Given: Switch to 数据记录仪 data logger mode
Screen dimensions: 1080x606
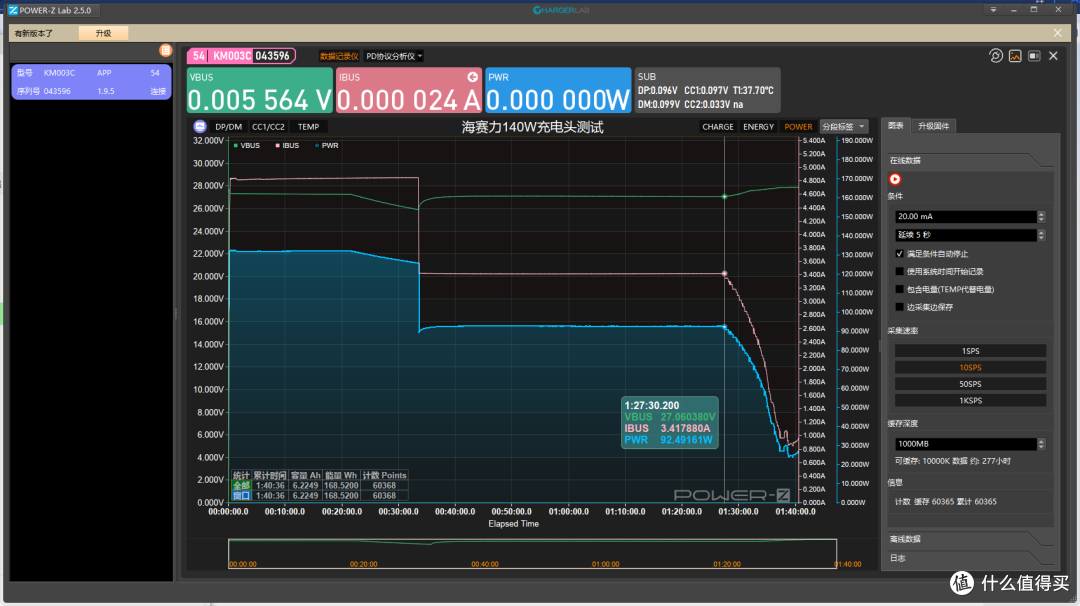Looking at the screenshot, I should (339, 56).
